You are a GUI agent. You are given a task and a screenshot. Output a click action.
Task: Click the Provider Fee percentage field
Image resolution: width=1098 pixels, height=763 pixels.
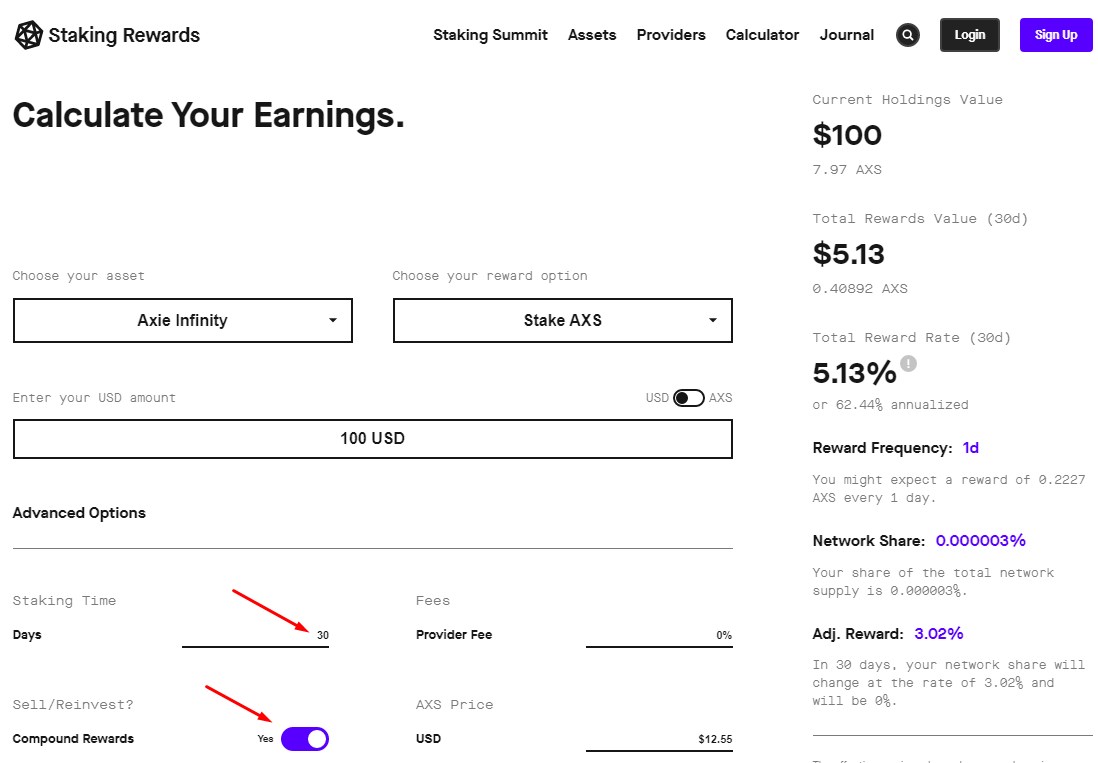(659, 635)
